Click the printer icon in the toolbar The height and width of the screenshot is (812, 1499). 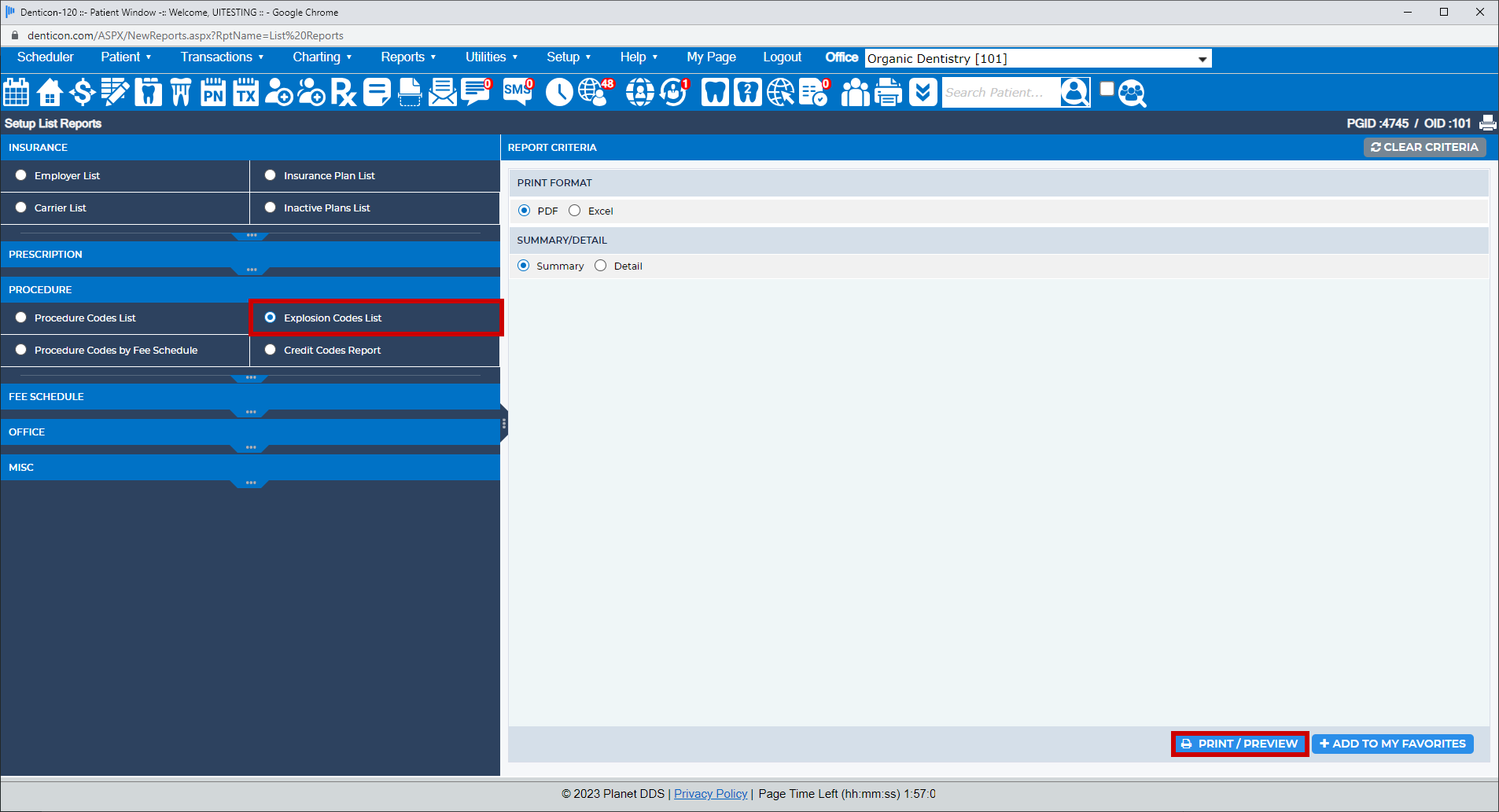pyautogui.click(x=888, y=92)
